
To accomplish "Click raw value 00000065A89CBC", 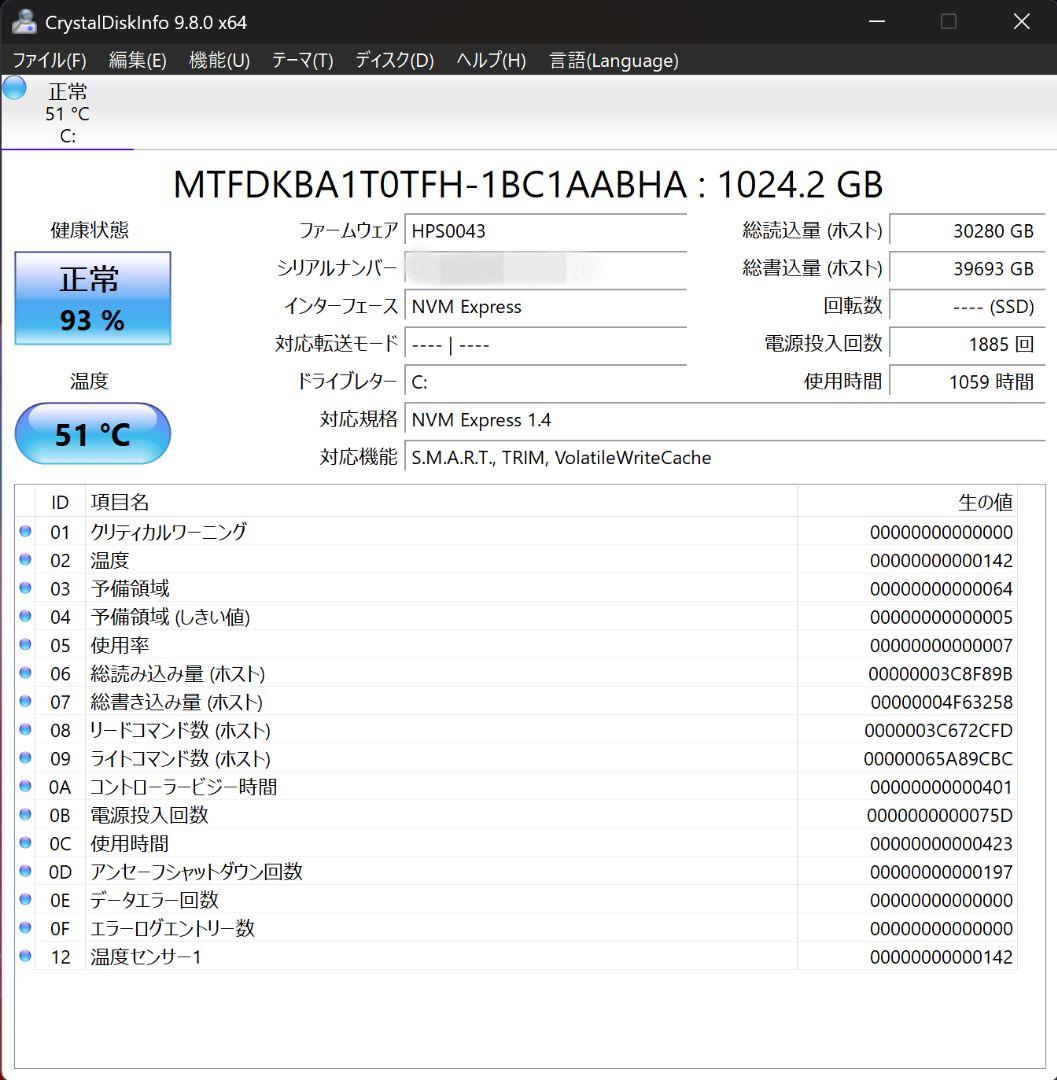I will click(938, 758).
